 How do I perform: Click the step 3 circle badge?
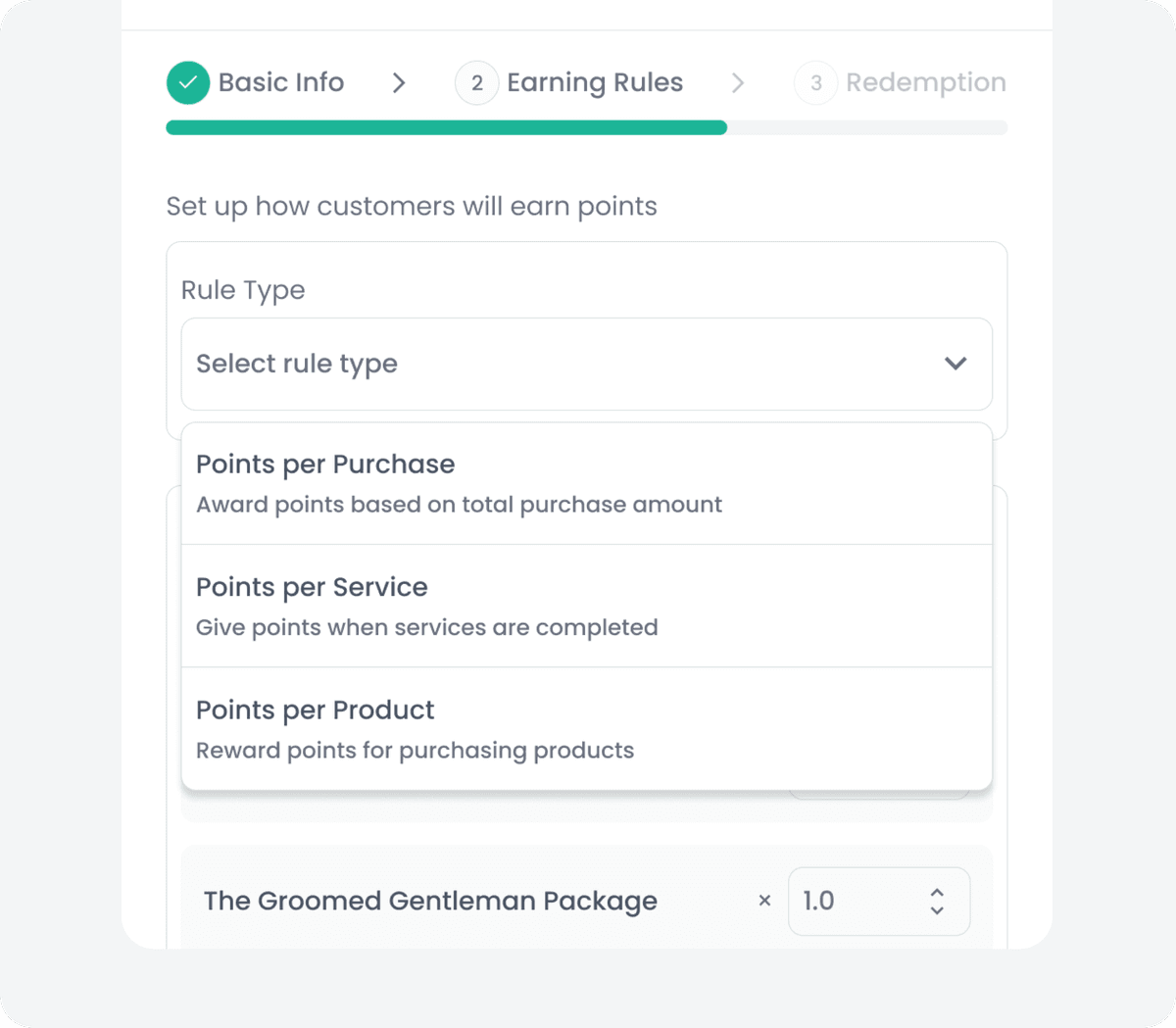[x=815, y=82]
